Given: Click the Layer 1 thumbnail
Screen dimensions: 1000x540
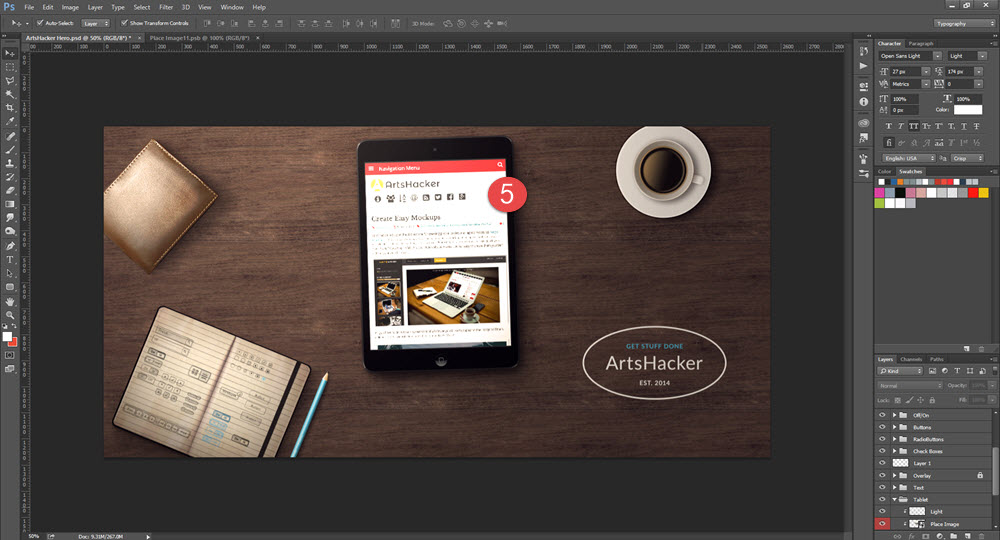Looking at the screenshot, I should coord(900,463).
